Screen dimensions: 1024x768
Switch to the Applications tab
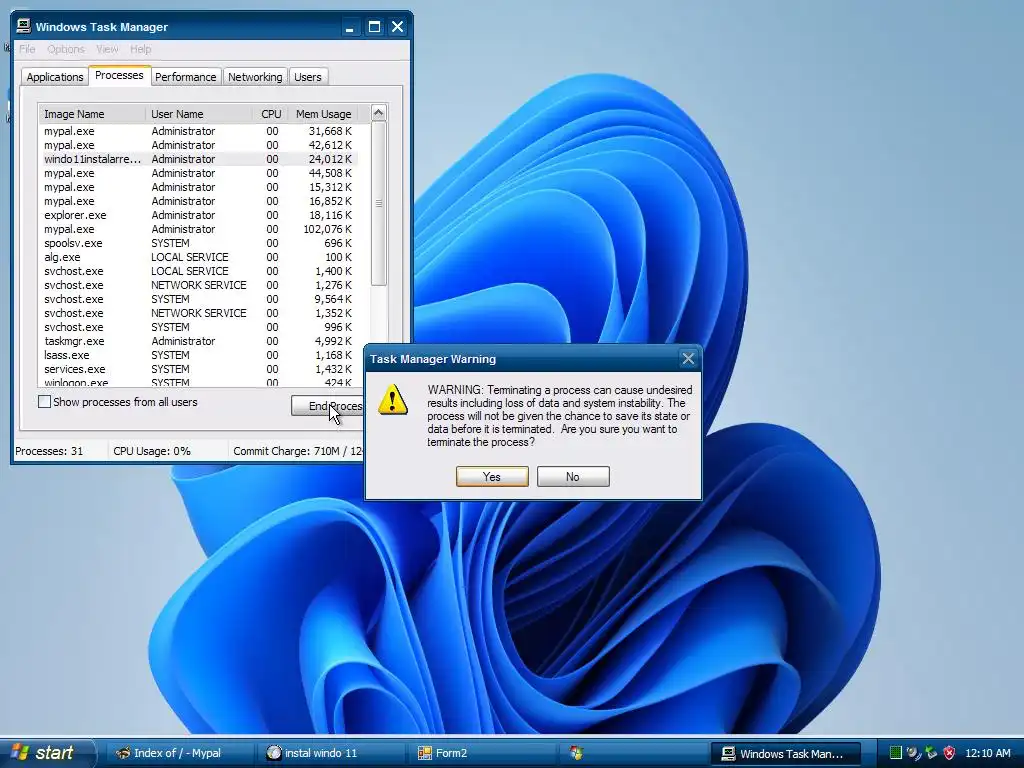tap(55, 77)
